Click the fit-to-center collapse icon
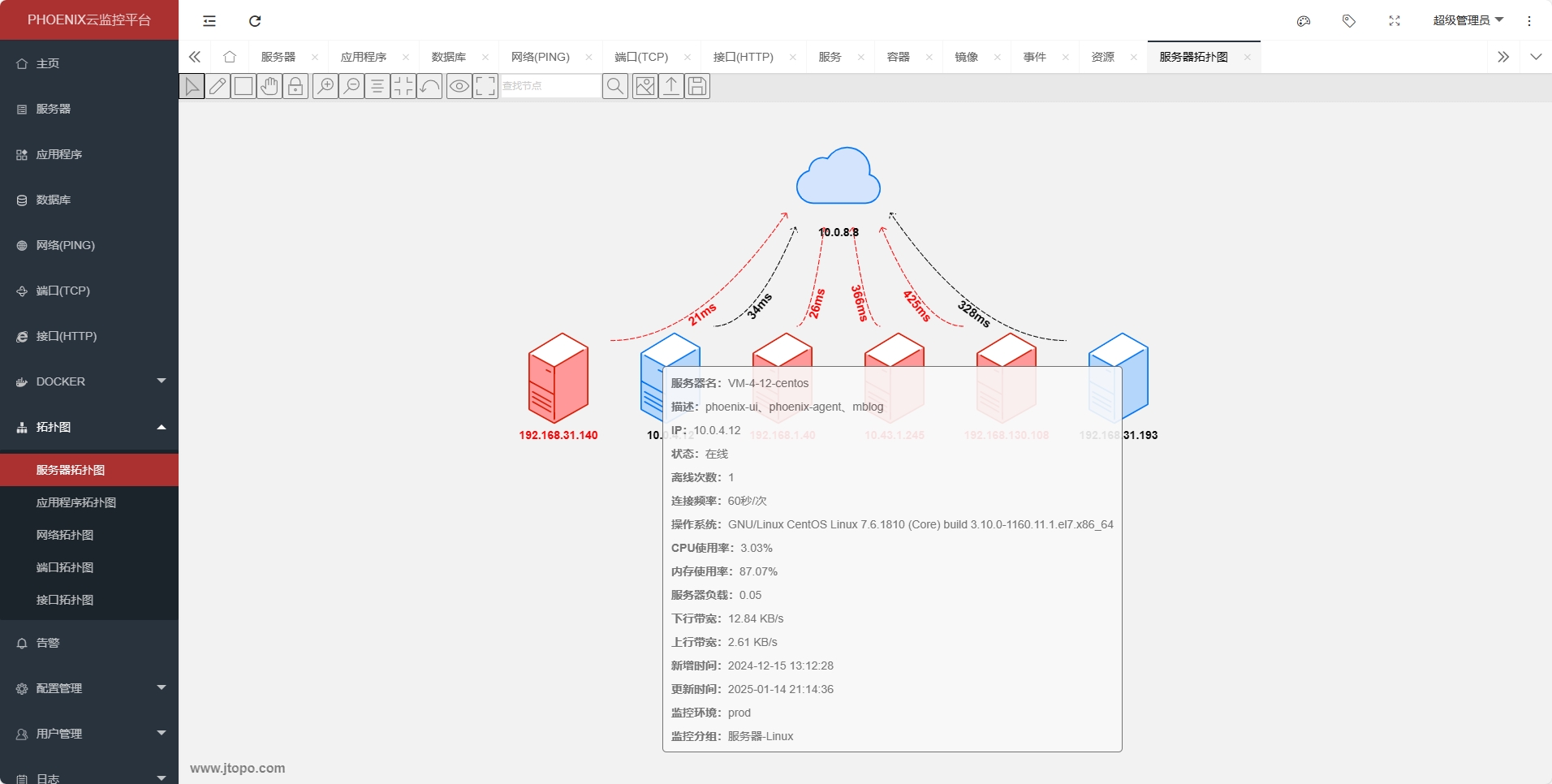Image resolution: width=1552 pixels, height=784 pixels. click(x=403, y=86)
